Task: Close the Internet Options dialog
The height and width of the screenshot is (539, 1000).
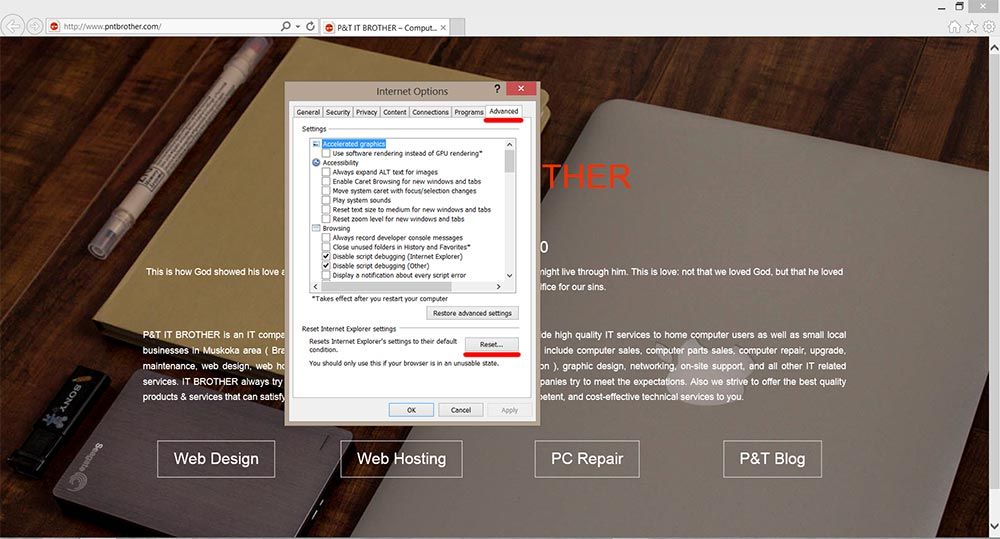Action: click(521, 89)
